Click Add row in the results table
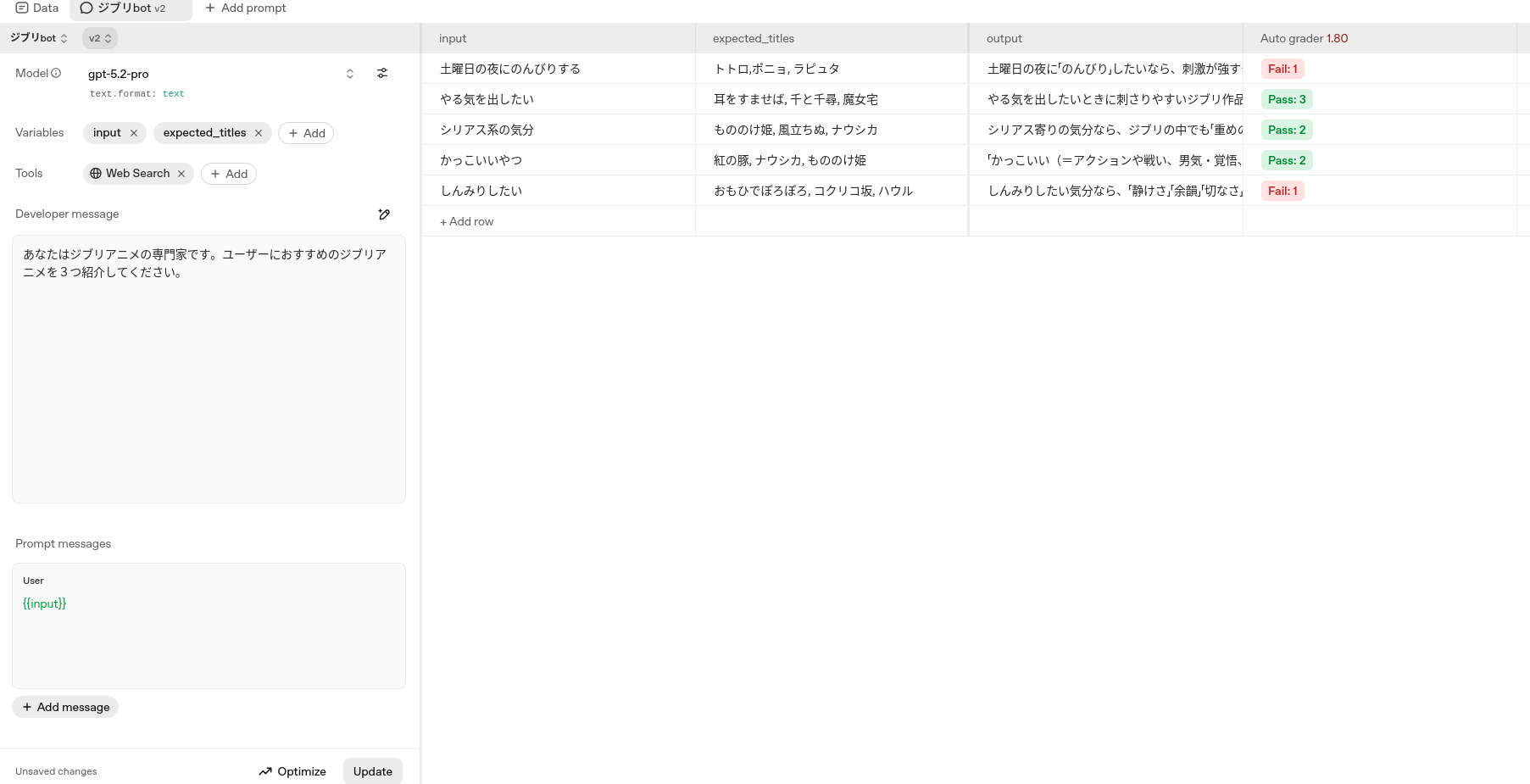The image size is (1530, 784). 466,221
